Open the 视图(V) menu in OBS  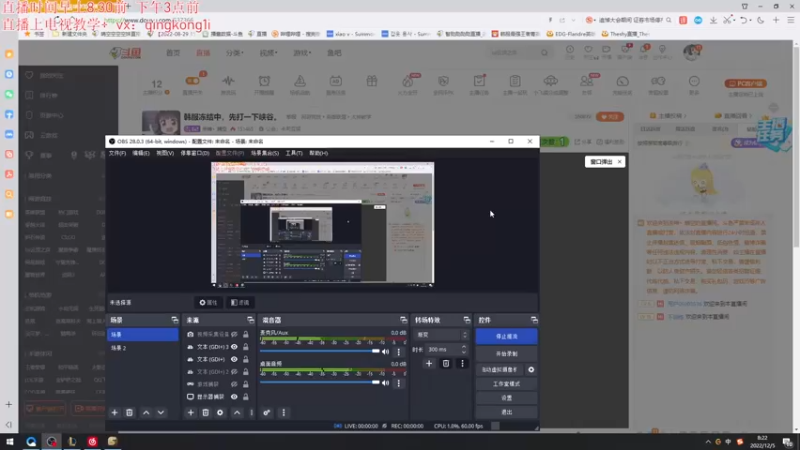point(165,153)
